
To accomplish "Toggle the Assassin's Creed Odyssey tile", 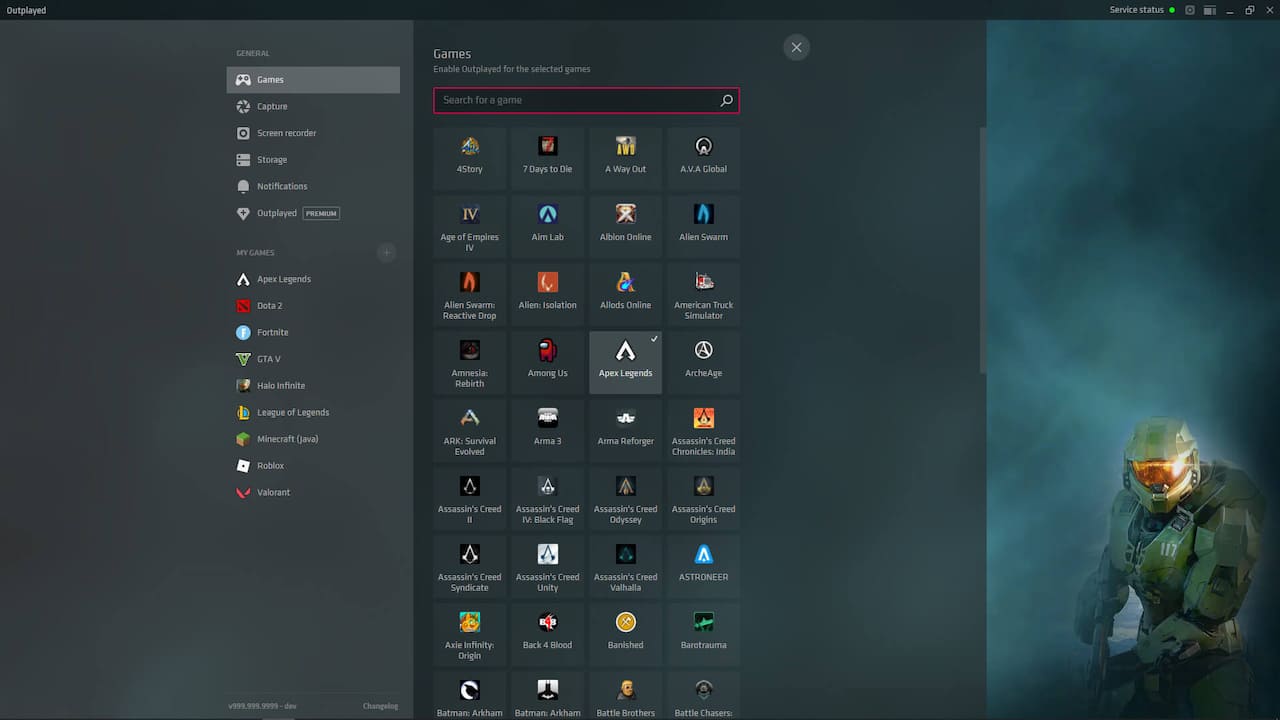I will pyautogui.click(x=626, y=498).
